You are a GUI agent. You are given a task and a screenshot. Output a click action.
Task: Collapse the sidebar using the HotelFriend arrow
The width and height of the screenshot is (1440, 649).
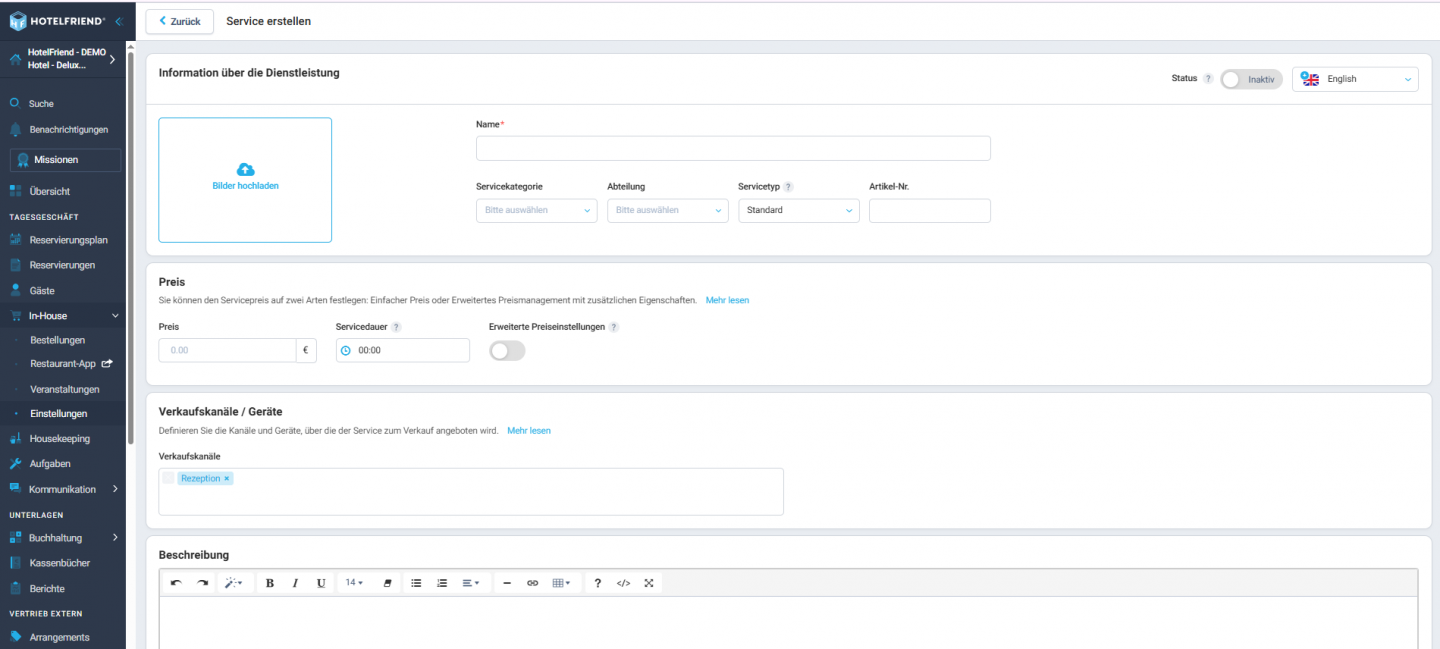pyautogui.click(x=119, y=21)
